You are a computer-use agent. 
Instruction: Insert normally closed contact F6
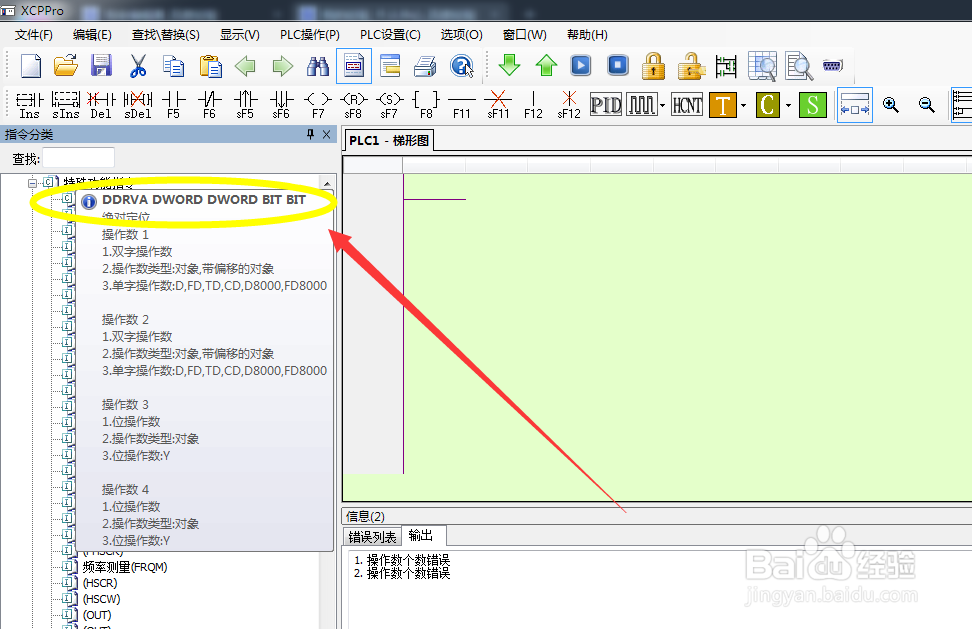210,105
